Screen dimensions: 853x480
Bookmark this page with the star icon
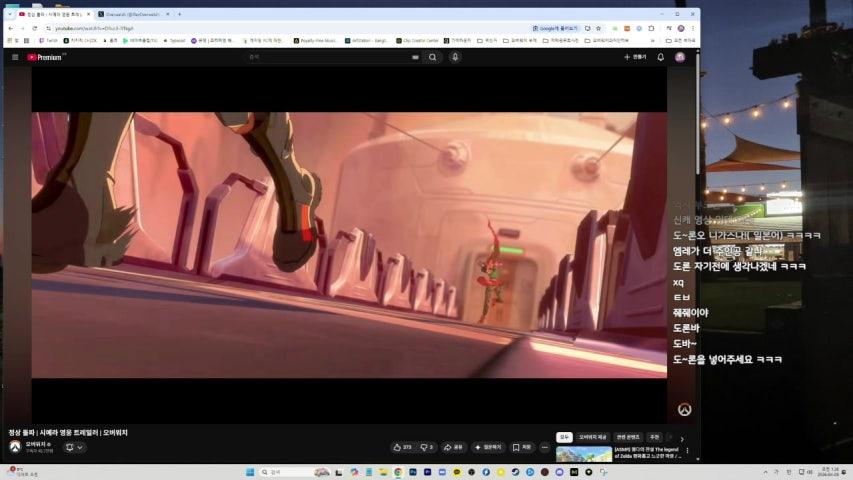click(x=598, y=28)
